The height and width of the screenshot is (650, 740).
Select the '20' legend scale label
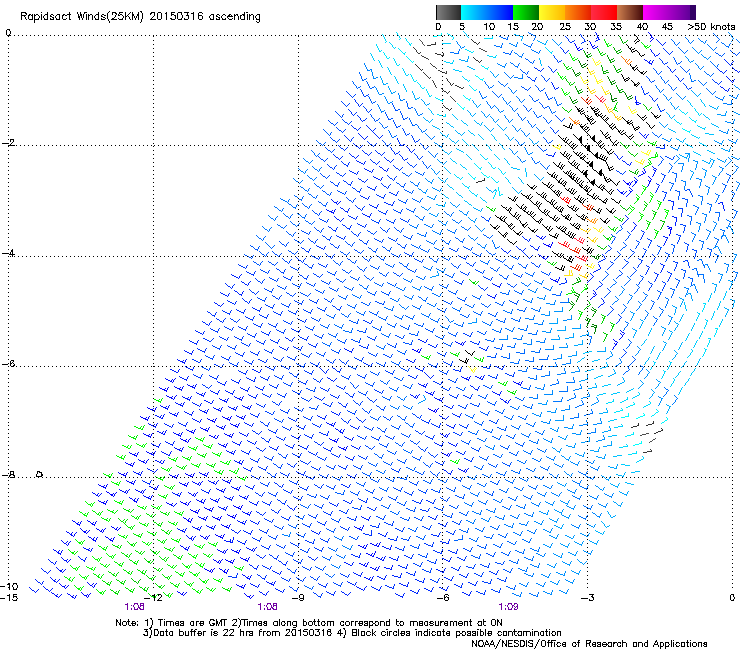(537, 27)
